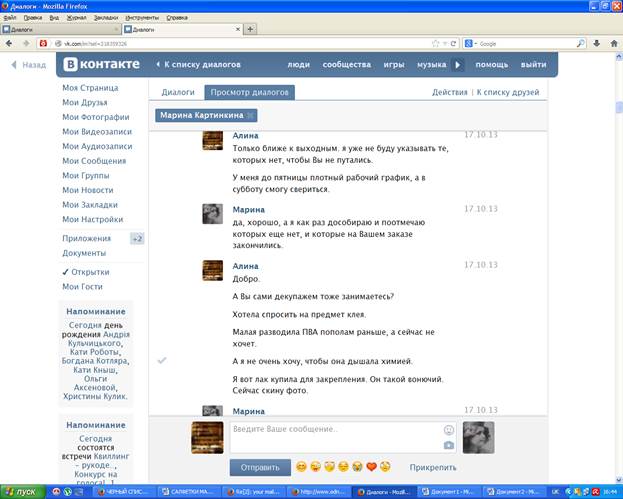This screenshot has height=499, width=623.
Task: Click the search magnifier icon in Google box
Action: pyautogui.click(x=580, y=43)
